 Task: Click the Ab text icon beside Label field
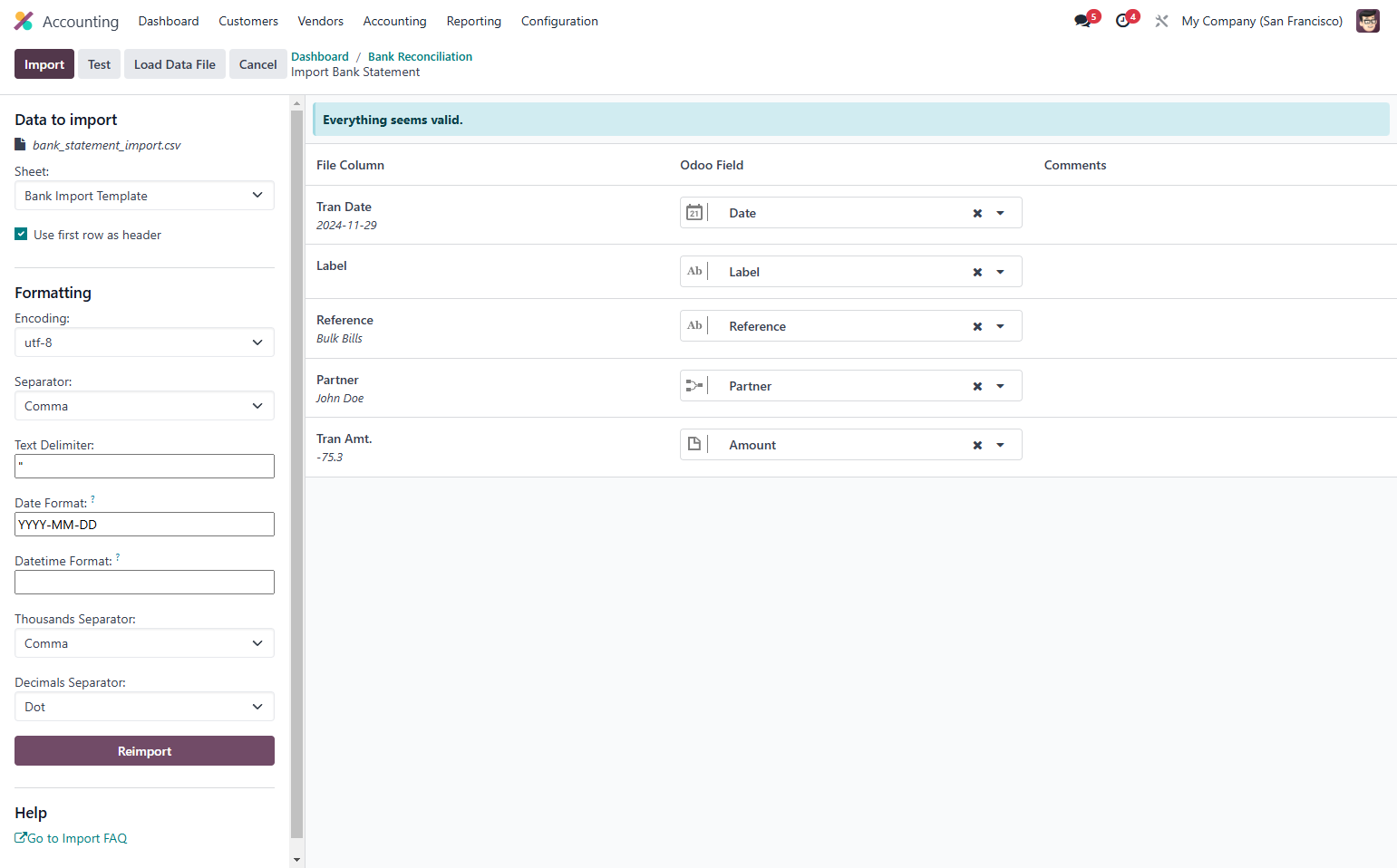click(694, 271)
